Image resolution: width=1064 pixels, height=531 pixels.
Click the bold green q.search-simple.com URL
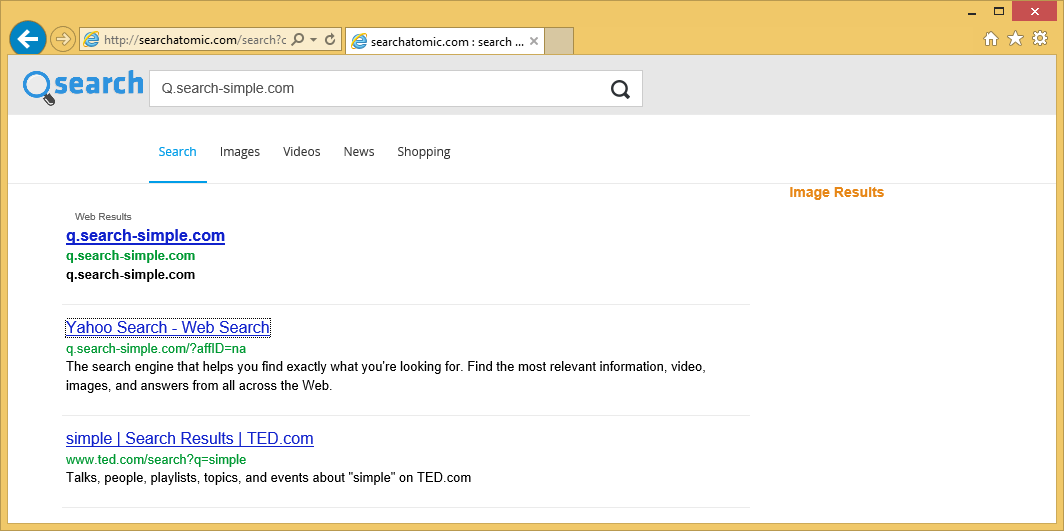(130, 256)
